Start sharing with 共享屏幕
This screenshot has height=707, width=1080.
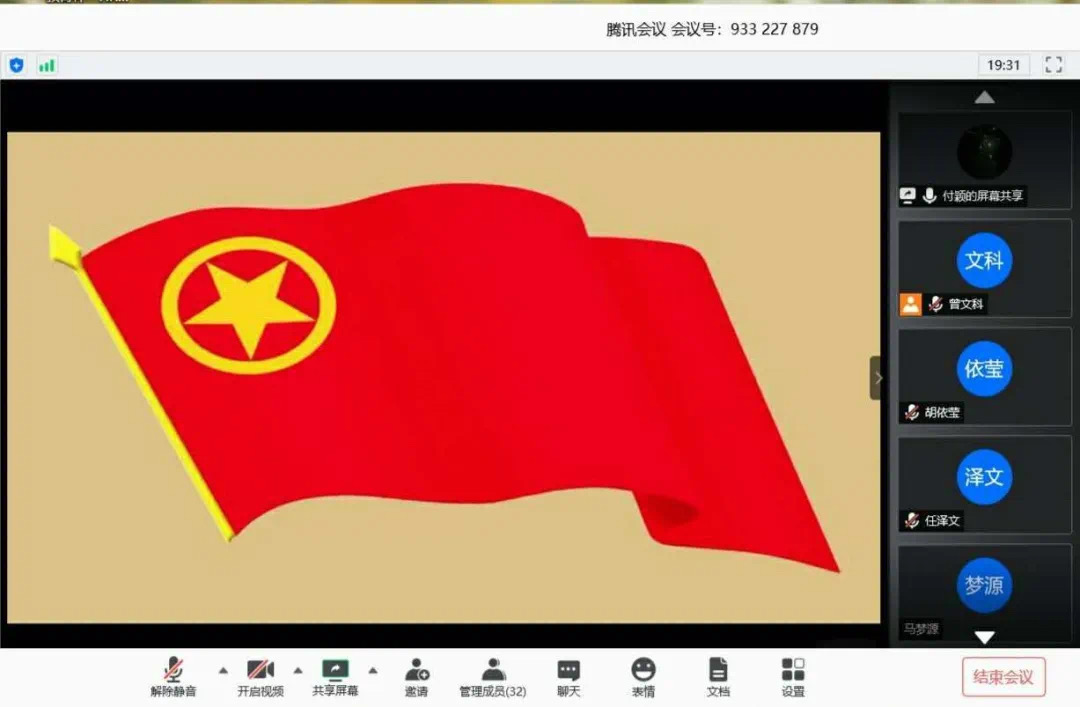pos(335,676)
